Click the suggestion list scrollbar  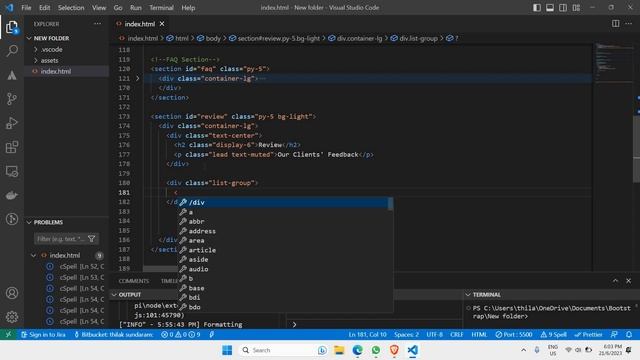390,204
